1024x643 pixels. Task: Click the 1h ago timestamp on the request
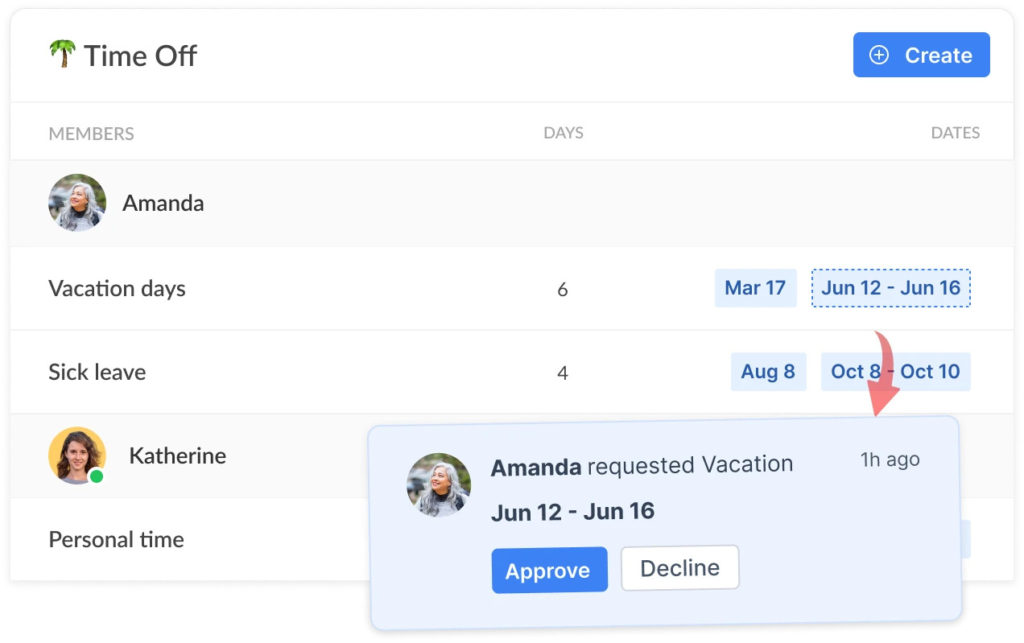889,460
